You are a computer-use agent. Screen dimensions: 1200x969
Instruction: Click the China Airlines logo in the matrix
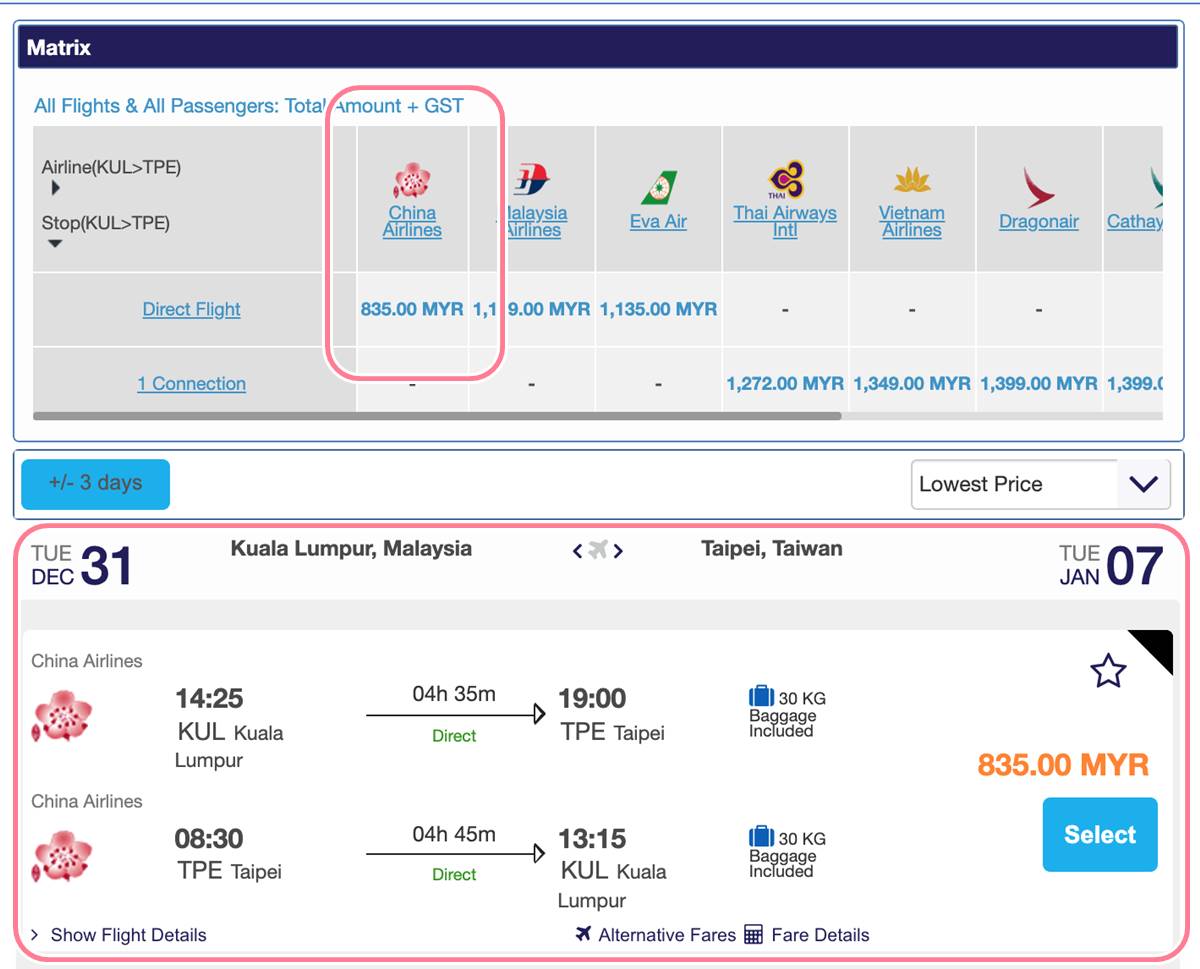point(411,181)
